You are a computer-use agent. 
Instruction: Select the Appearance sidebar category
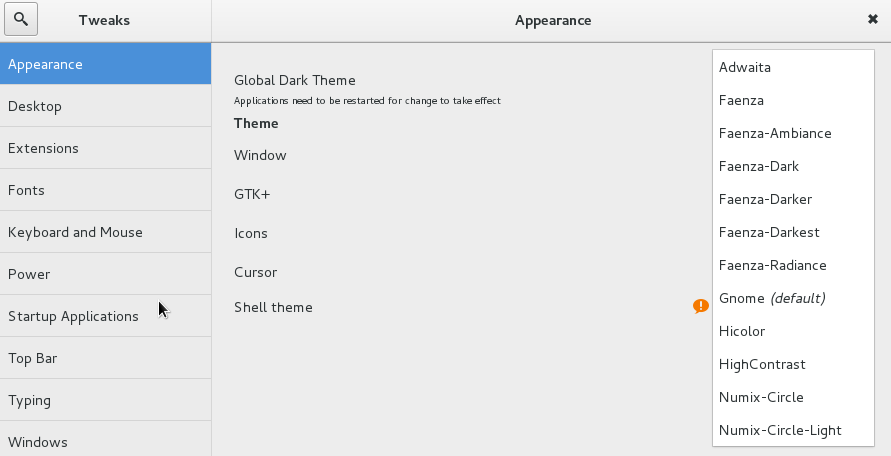click(x=106, y=64)
